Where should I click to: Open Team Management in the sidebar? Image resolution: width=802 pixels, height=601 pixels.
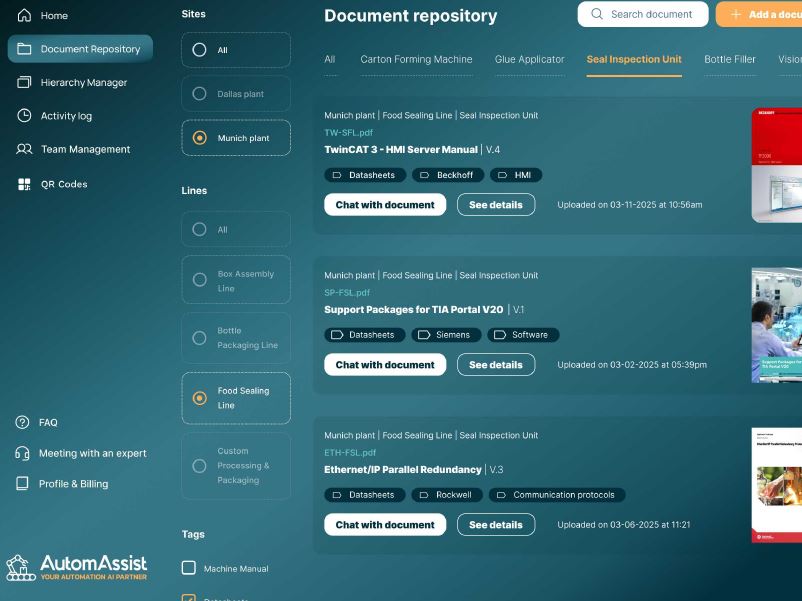coord(85,149)
